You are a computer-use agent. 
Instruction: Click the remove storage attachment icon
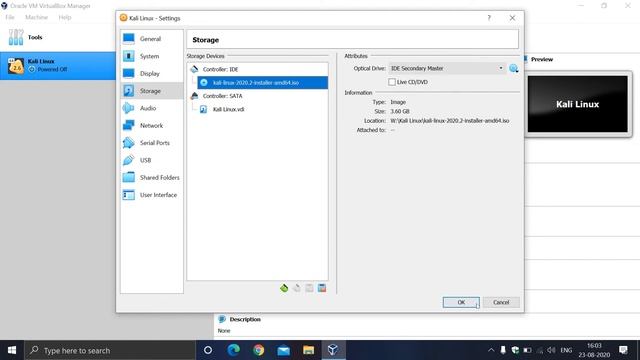(322, 288)
